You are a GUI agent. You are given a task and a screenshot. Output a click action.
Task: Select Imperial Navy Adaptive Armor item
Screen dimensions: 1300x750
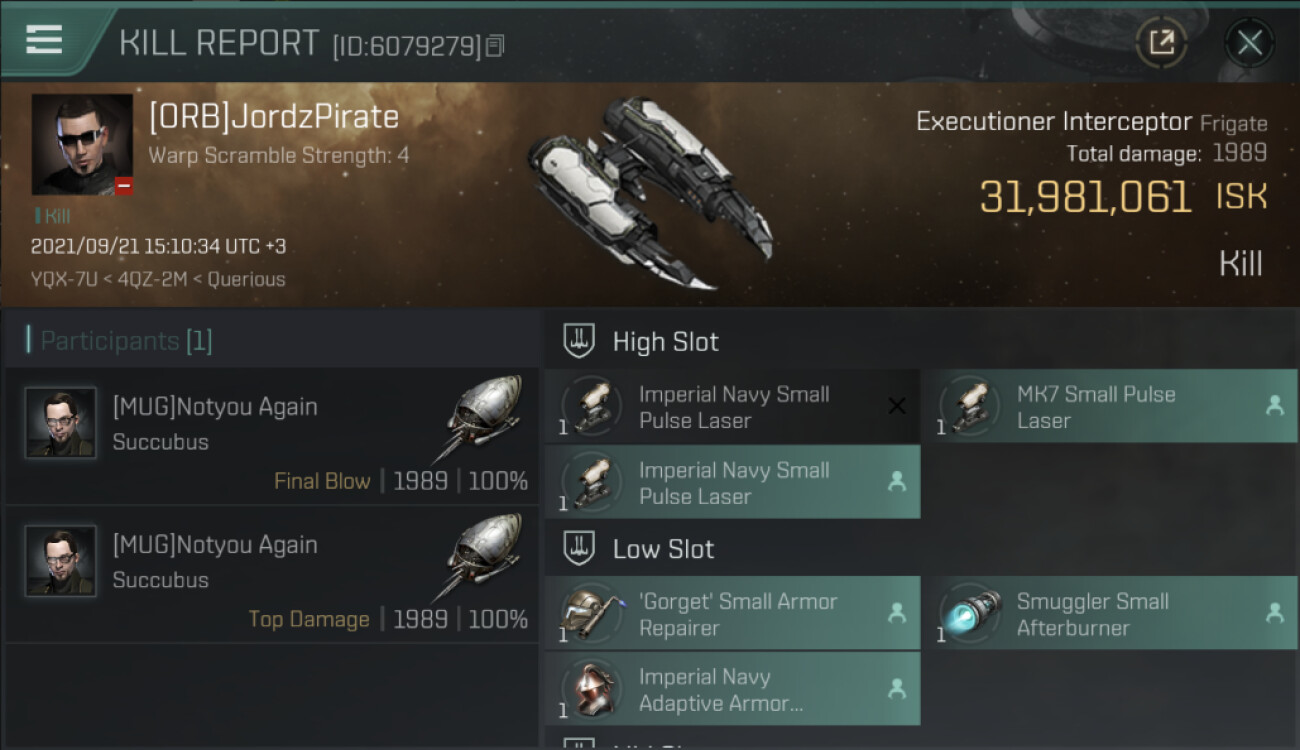732,690
